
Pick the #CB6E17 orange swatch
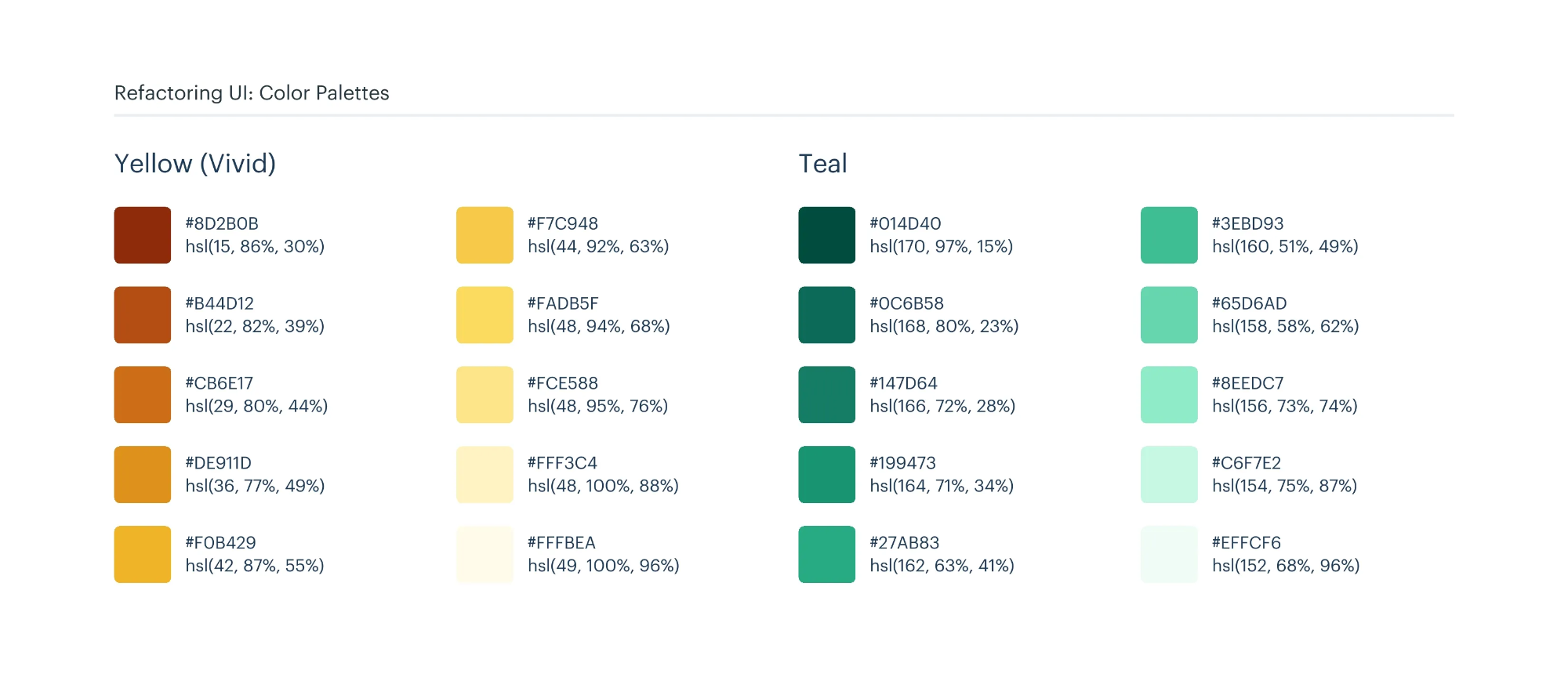[143, 395]
